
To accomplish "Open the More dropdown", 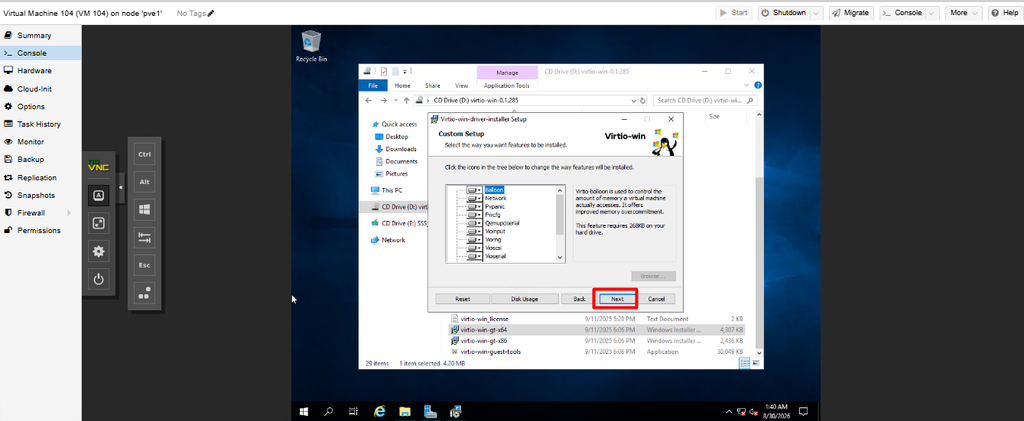I will pyautogui.click(x=963, y=13).
